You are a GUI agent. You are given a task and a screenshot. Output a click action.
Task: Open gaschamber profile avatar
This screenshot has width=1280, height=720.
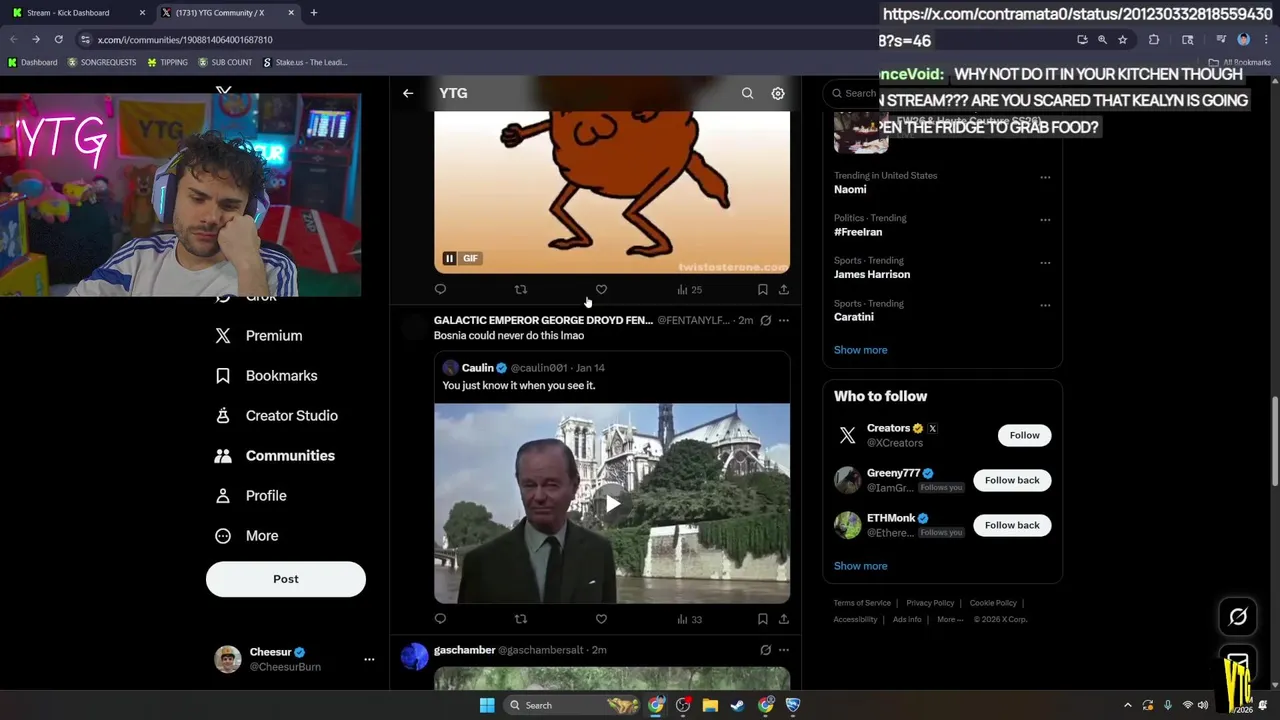[414, 656]
